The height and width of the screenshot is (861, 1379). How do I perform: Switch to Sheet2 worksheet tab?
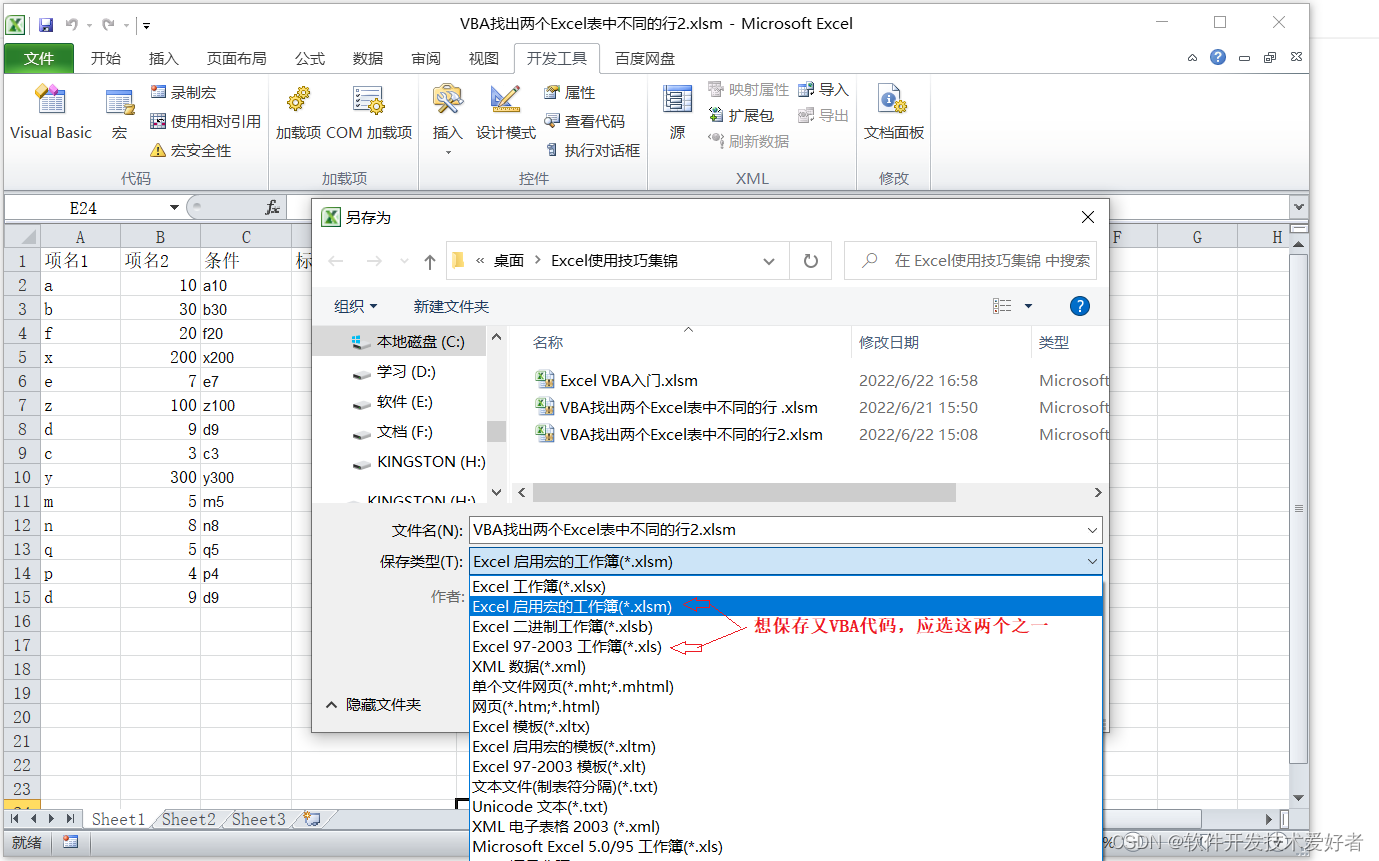[x=188, y=819]
